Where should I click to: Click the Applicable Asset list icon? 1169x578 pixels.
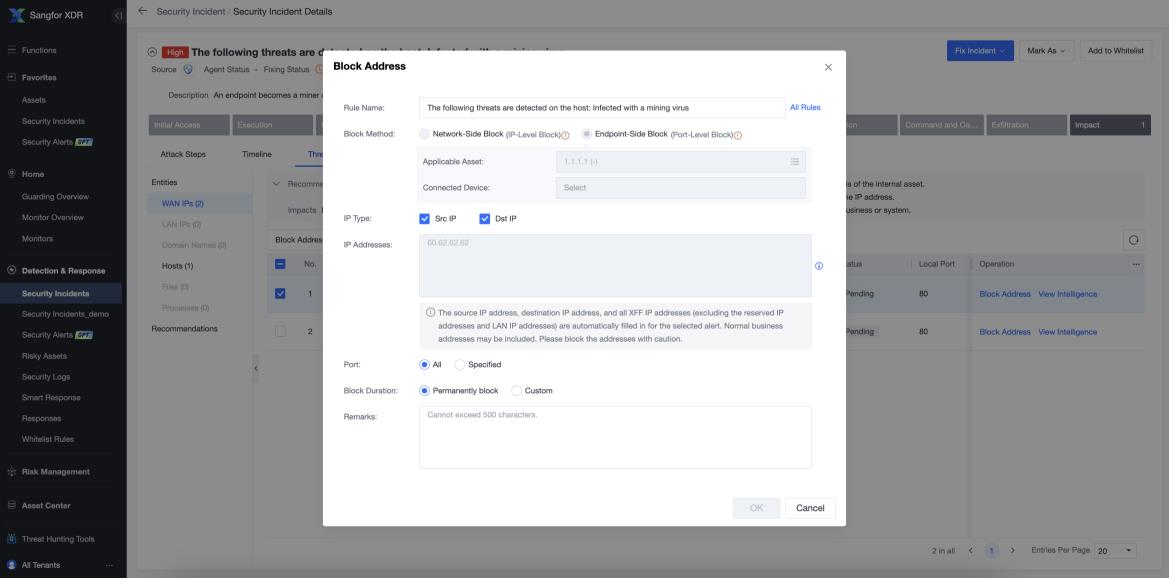[x=795, y=162]
